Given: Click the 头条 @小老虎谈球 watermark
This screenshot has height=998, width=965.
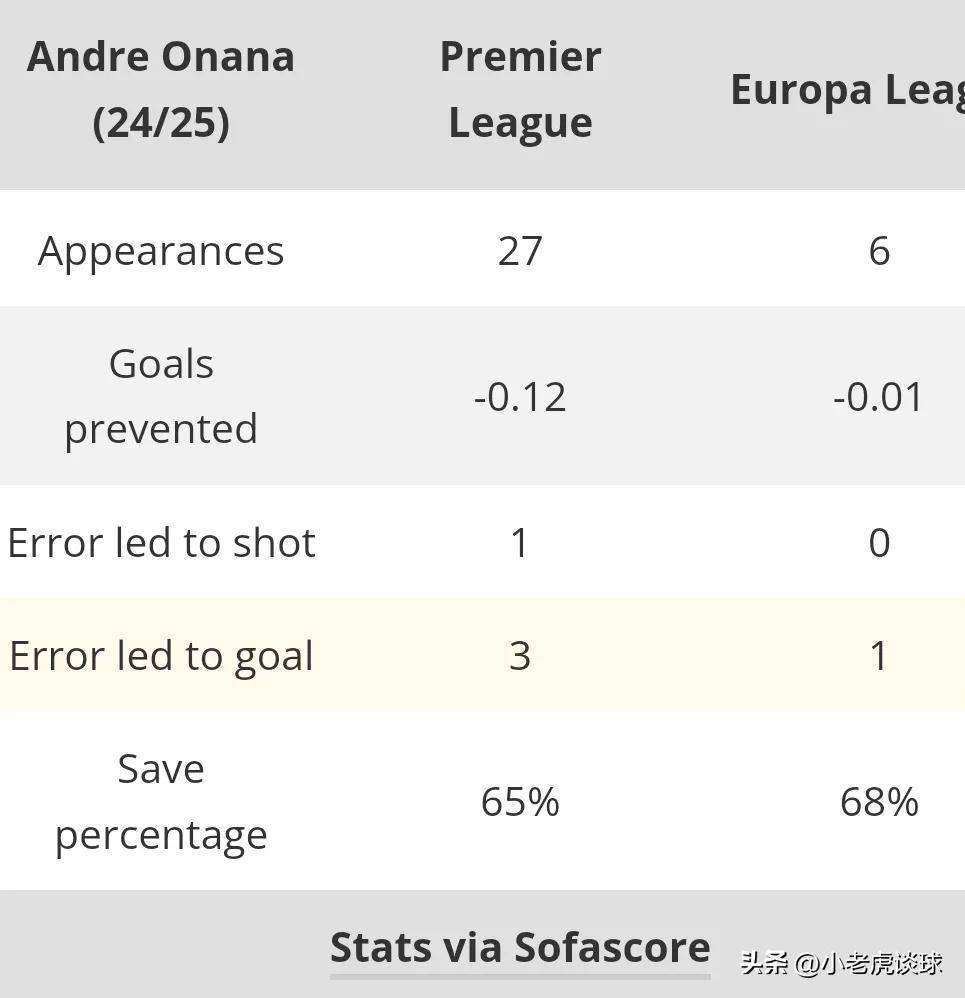Looking at the screenshot, I should coord(841,963).
